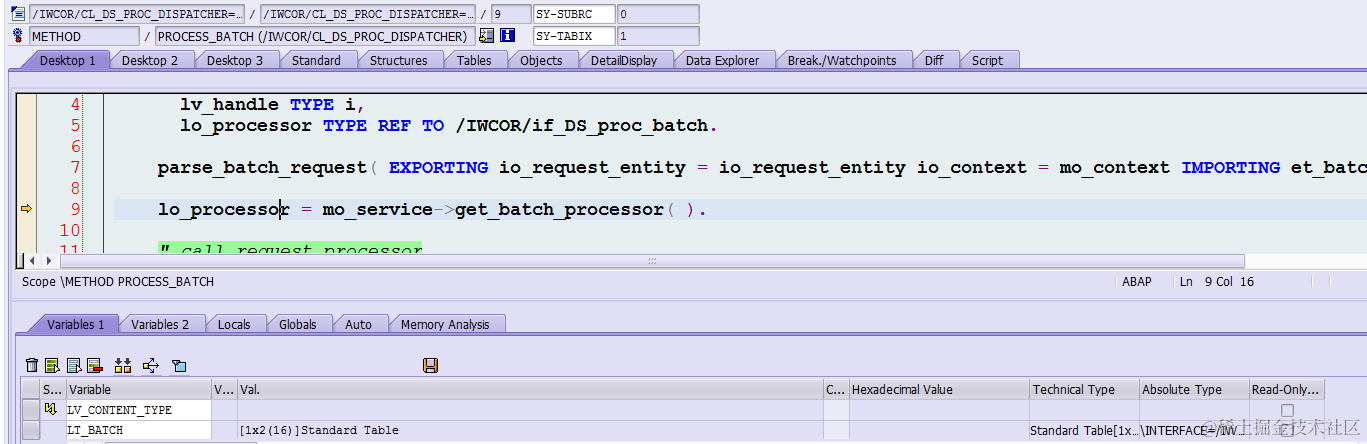
Task: Click the blue tag icon in variables toolbar
Action: (179, 365)
